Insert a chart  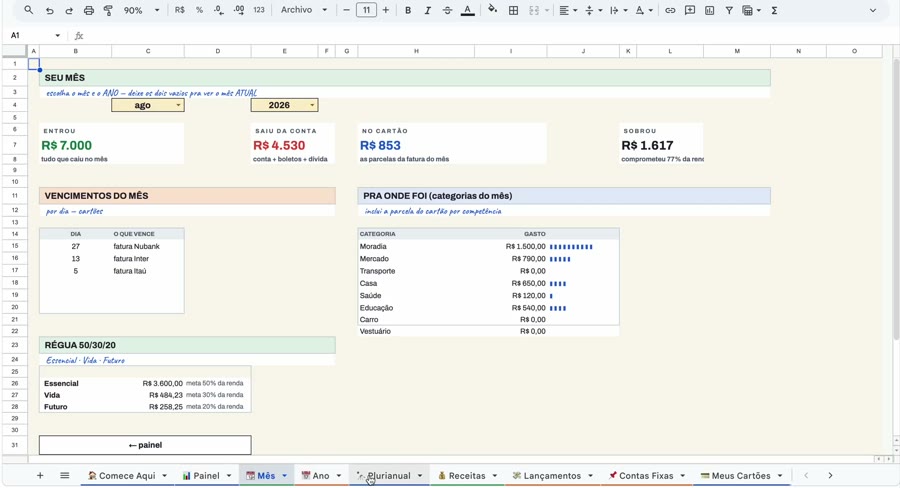pos(709,10)
